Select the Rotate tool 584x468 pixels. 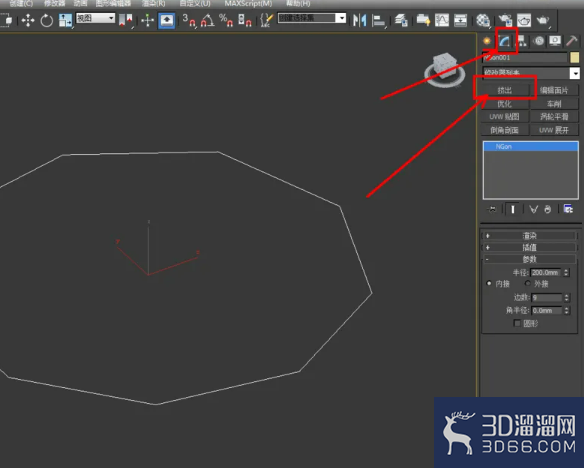(x=47, y=20)
